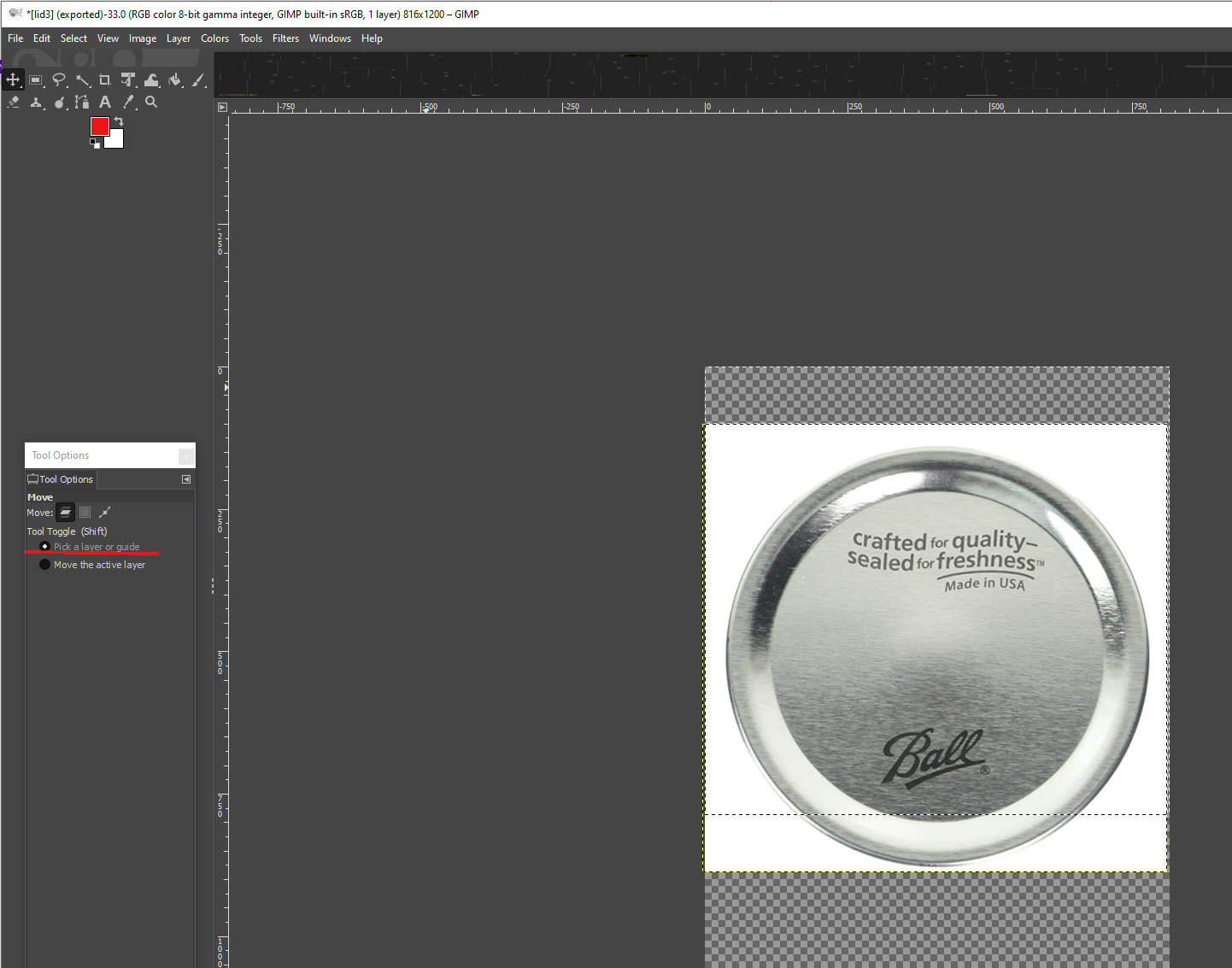The image size is (1232, 968).
Task: Select the Rectangle Select tool
Action: pyautogui.click(x=36, y=79)
